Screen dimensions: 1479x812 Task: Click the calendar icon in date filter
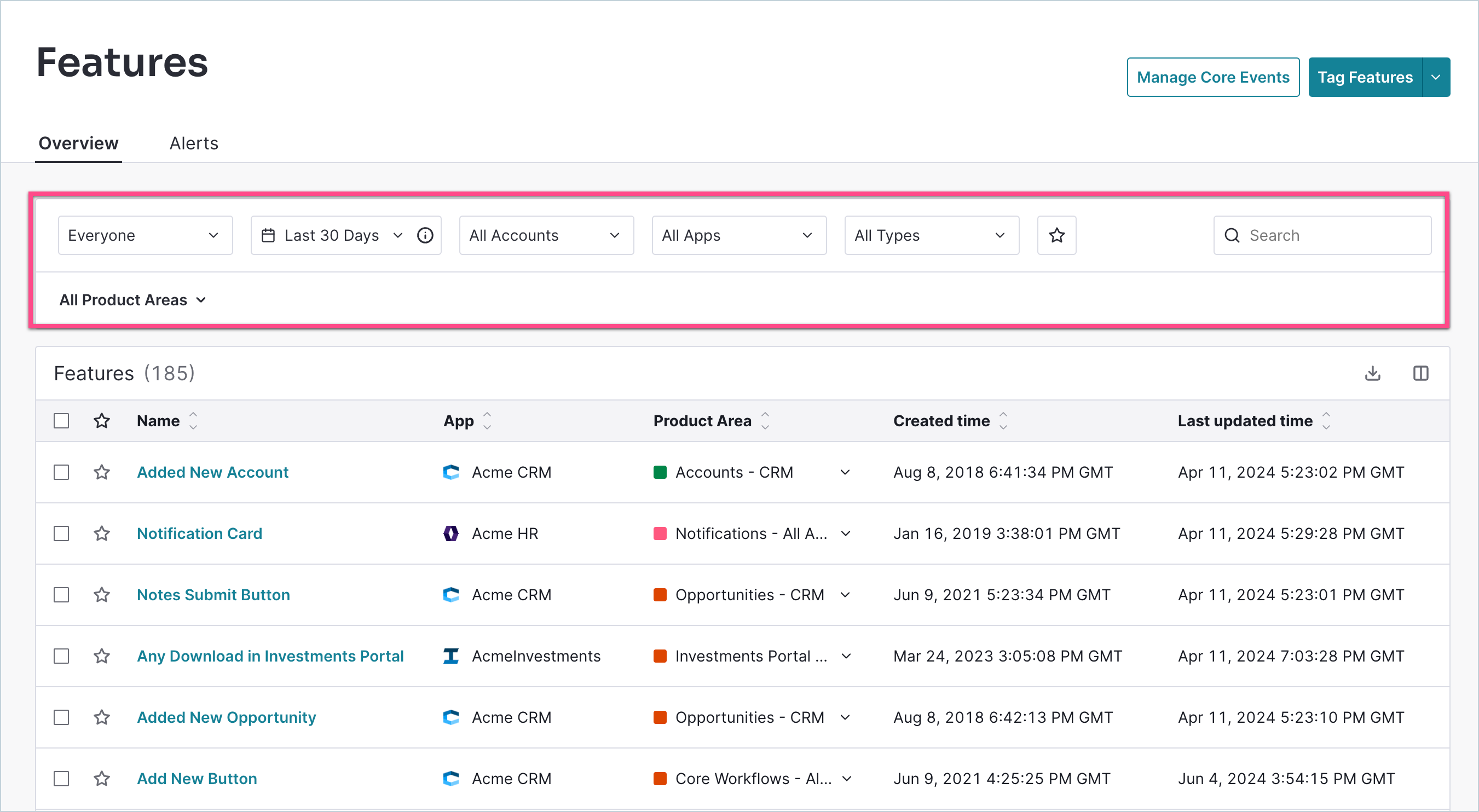[x=268, y=235]
